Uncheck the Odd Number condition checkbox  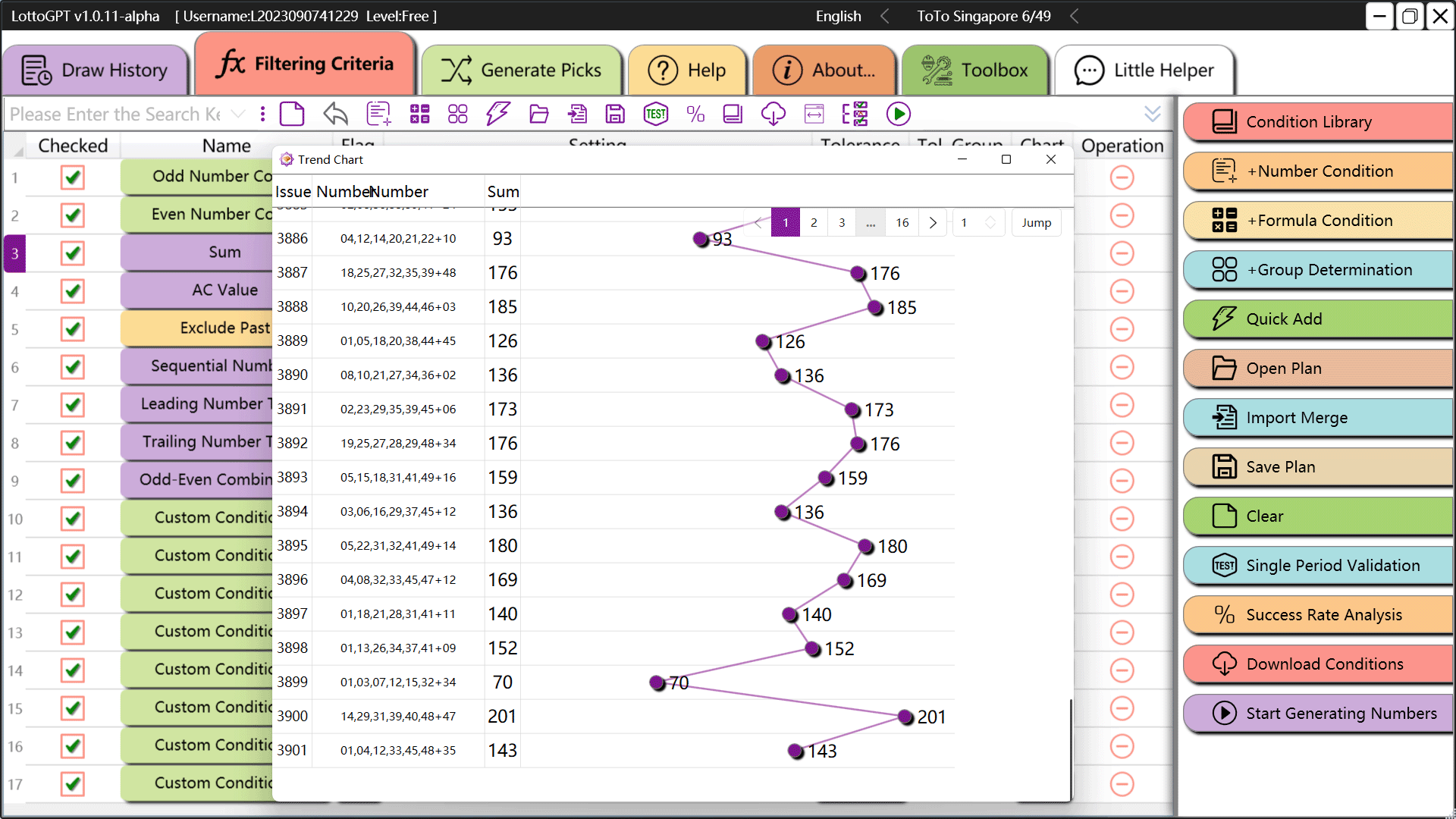pos(73,177)
